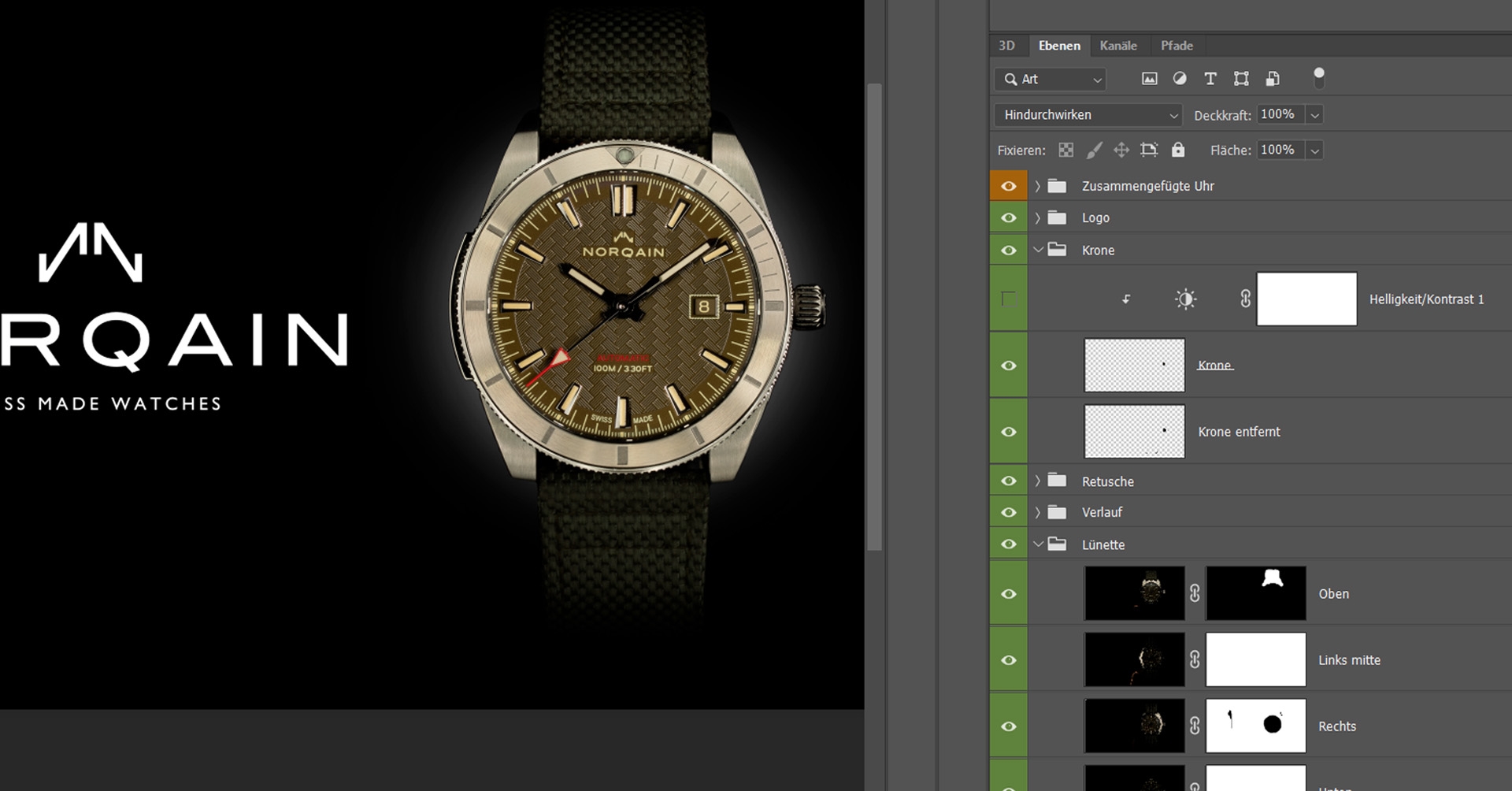Collapse the Lünette group
Image resolution: width=1512 pixels, height=791 pixels.
click(x=1038, y=544)
